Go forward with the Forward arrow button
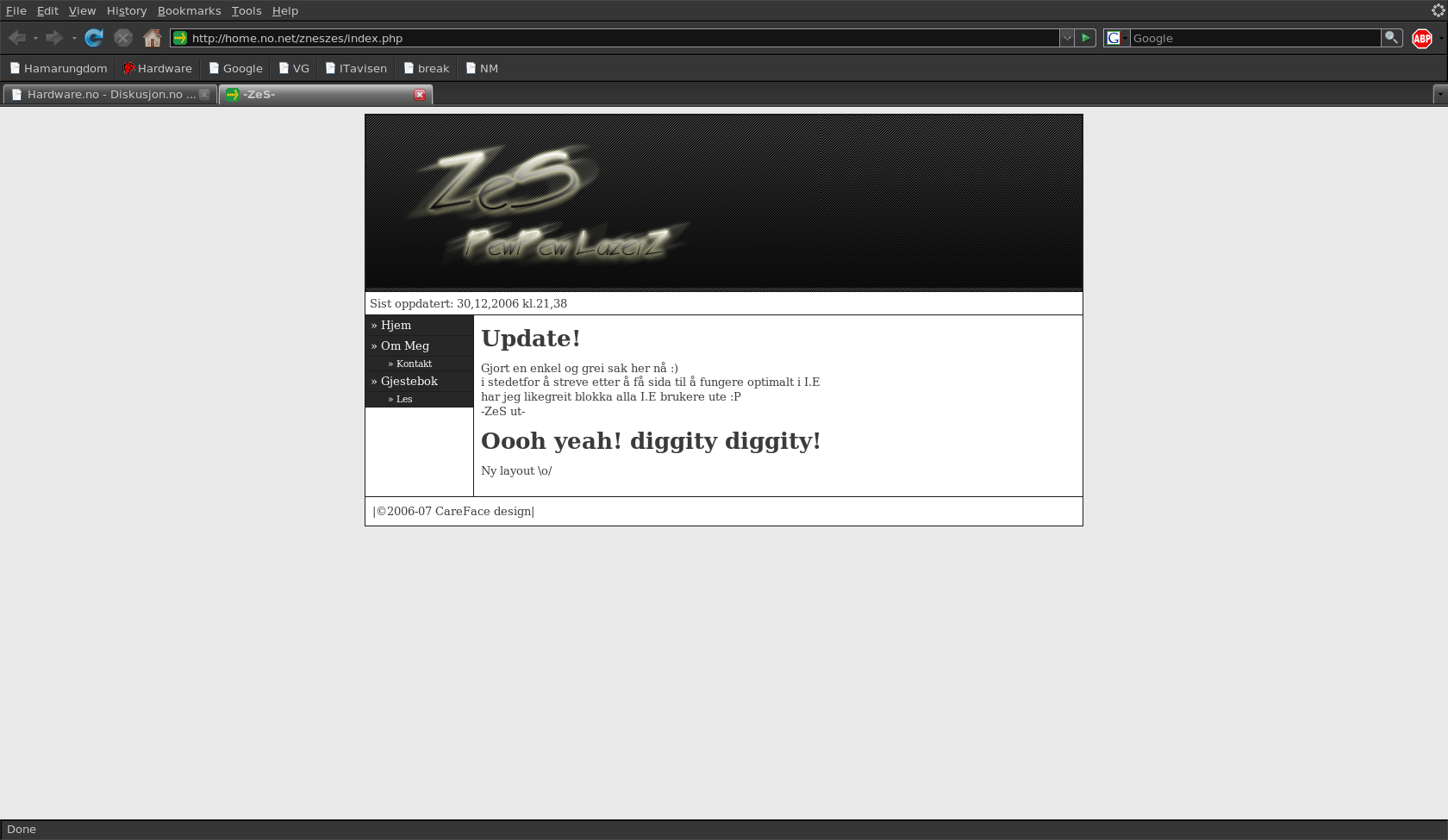 (x=54, y=38)
